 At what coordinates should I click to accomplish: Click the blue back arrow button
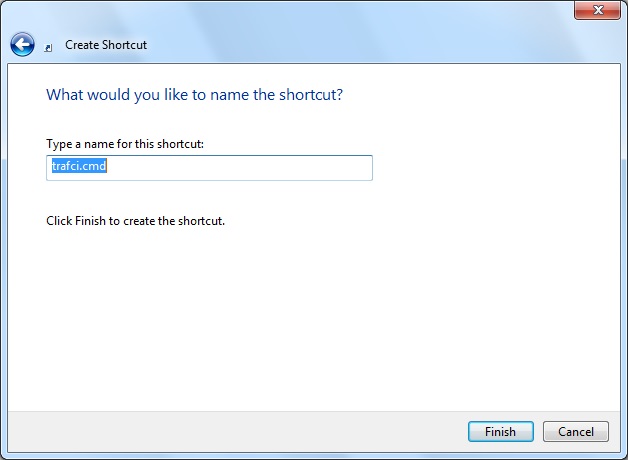(22, 44)
